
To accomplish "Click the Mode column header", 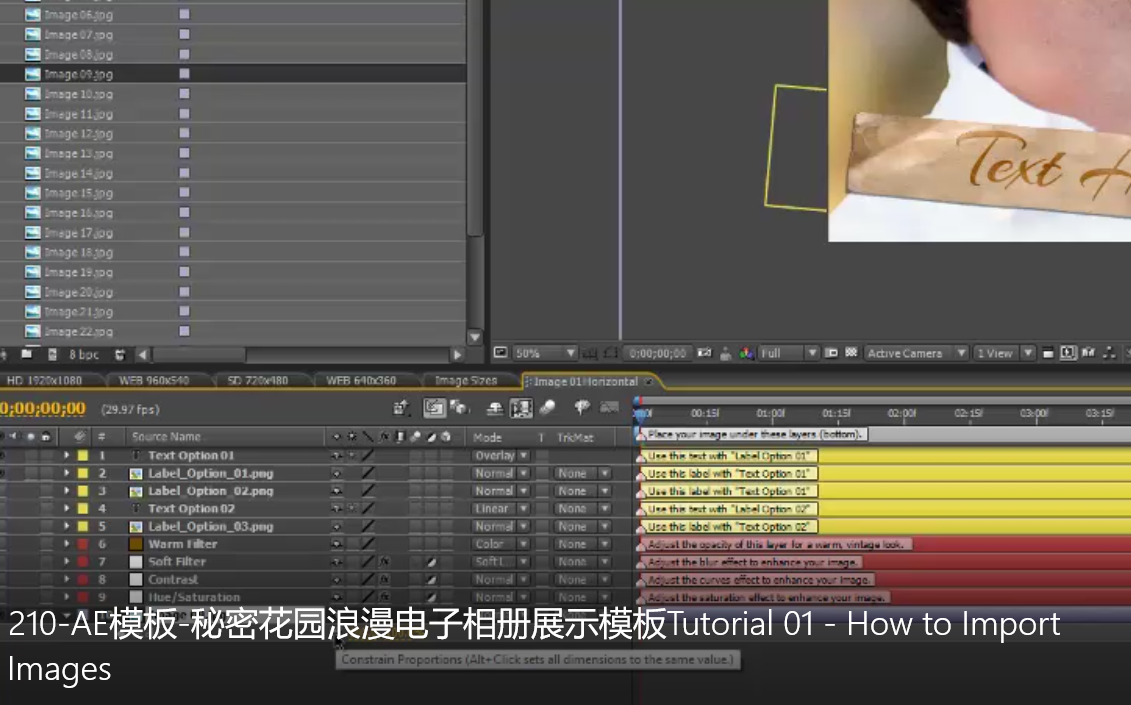I will pyautogui.click(x=488, y=437).
